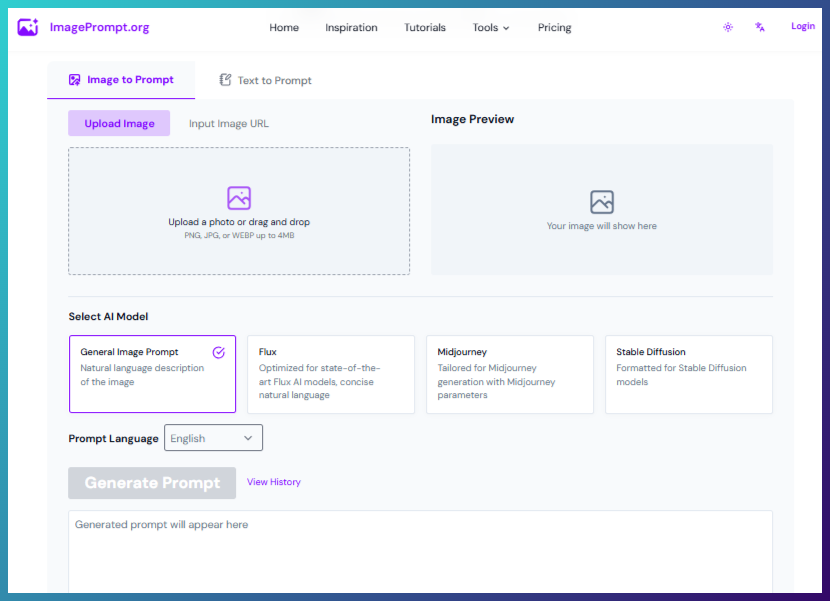Click the Generate Prompt button
This screenshot has height=601, width=830.
(x=152, y=483)
